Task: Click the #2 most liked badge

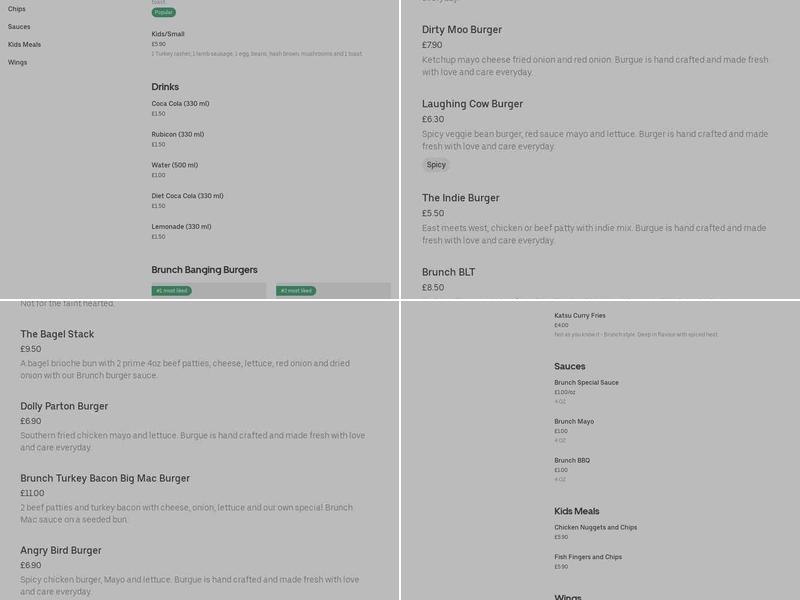Action: [297, 290]
